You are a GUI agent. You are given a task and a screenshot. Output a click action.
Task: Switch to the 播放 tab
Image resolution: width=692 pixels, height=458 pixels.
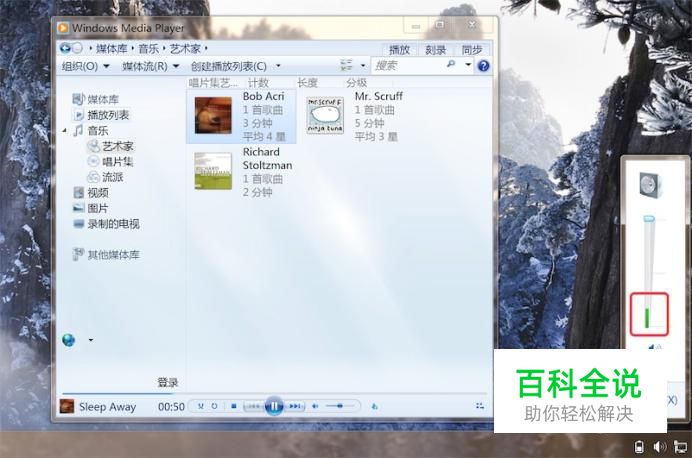[x=399, y=49]
